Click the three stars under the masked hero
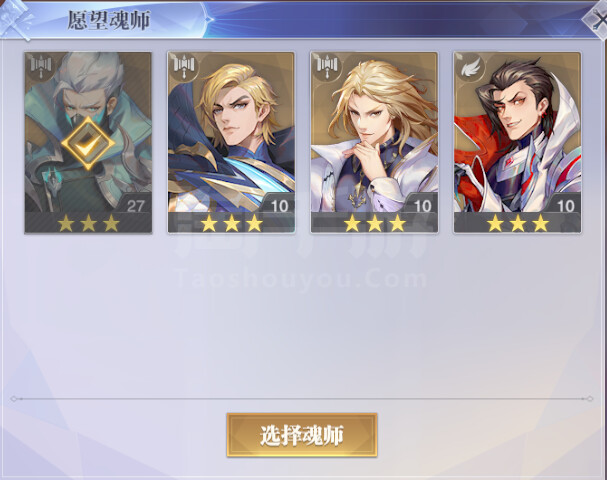 pos(88,223)
